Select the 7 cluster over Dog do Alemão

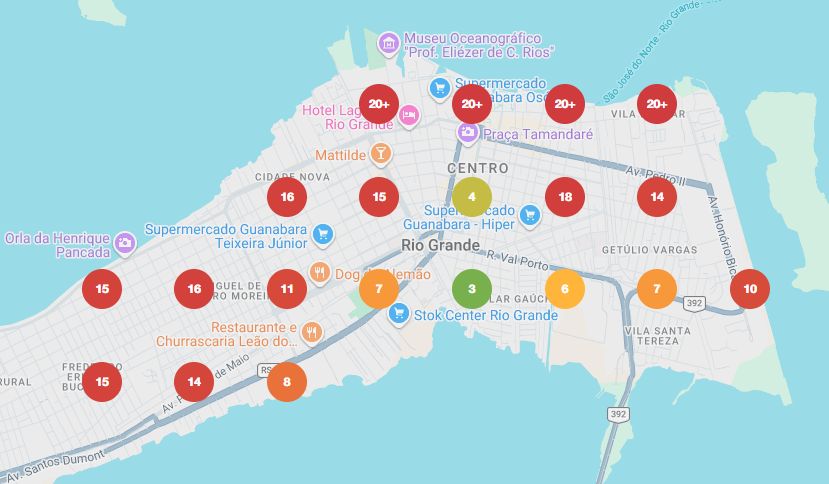tap(379, 289)
